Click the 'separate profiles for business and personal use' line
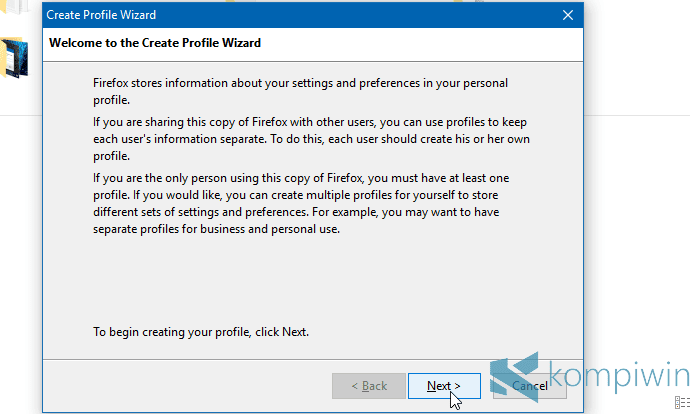 coord(222,229)
